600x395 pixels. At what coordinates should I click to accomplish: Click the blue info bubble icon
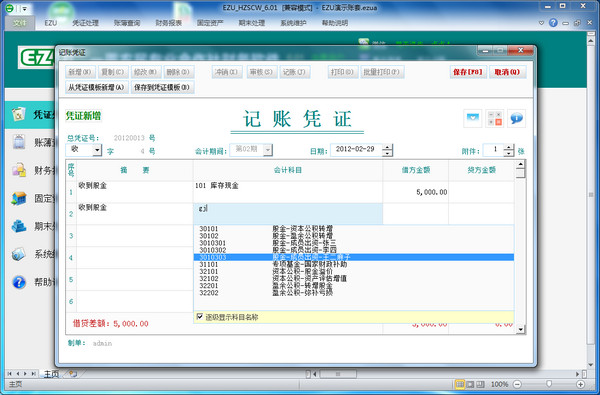[516, 118]
